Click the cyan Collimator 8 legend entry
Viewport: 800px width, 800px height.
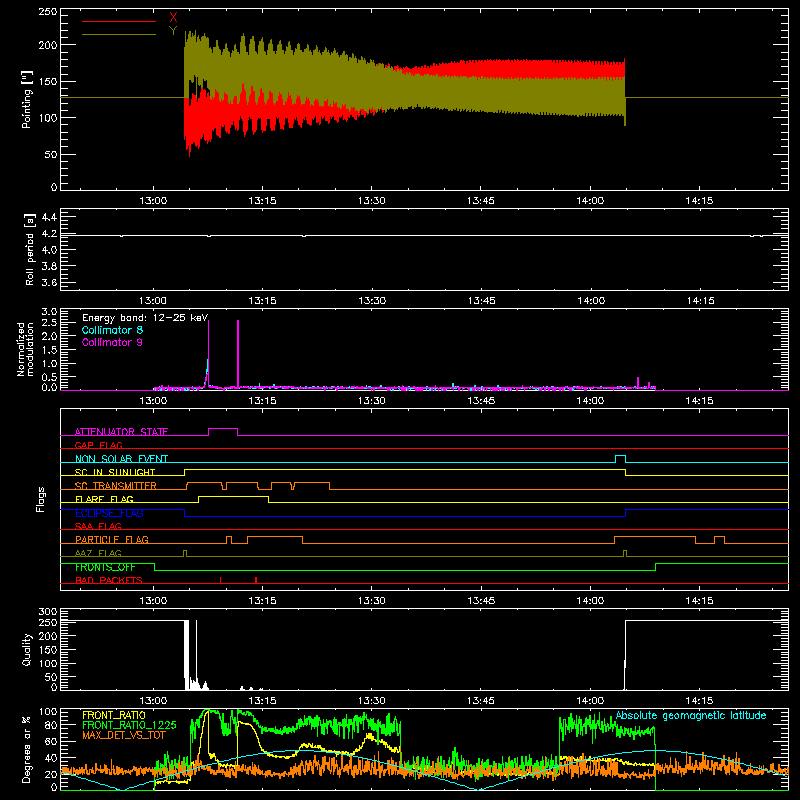[112, 330]
